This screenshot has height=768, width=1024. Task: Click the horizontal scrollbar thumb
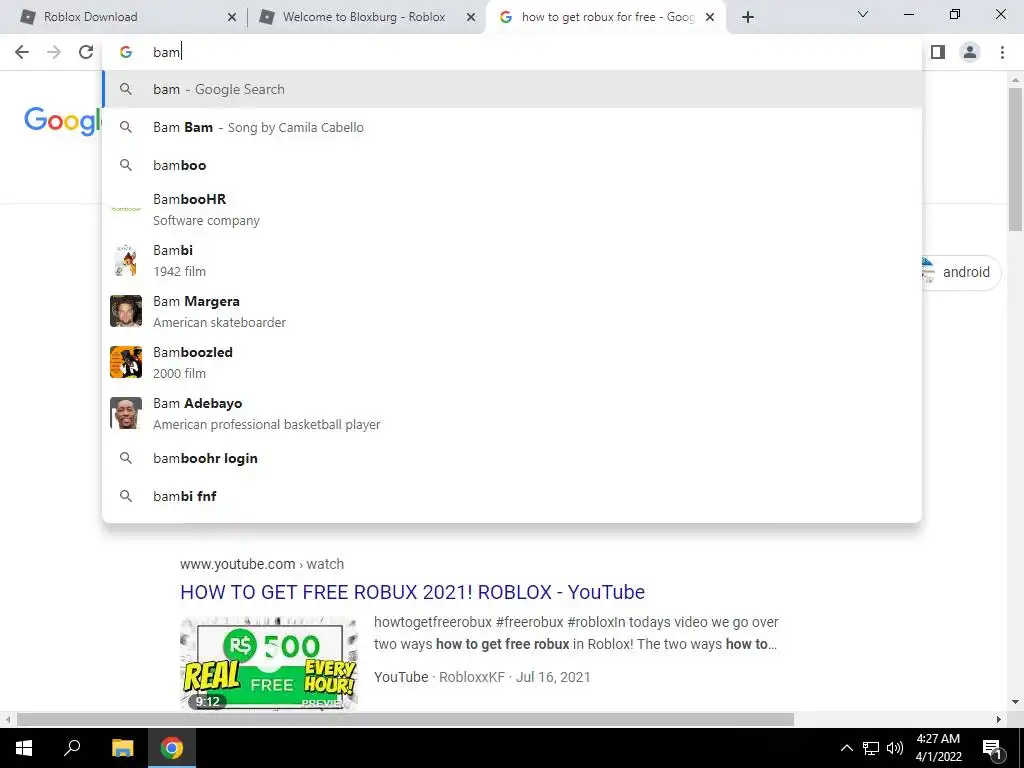tap(405, 720)
